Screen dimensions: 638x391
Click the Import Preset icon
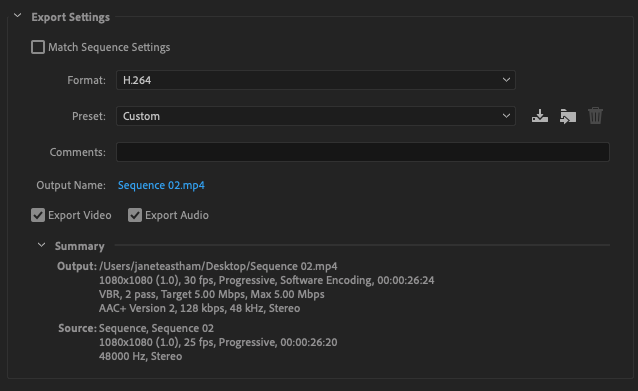(568, 116)
